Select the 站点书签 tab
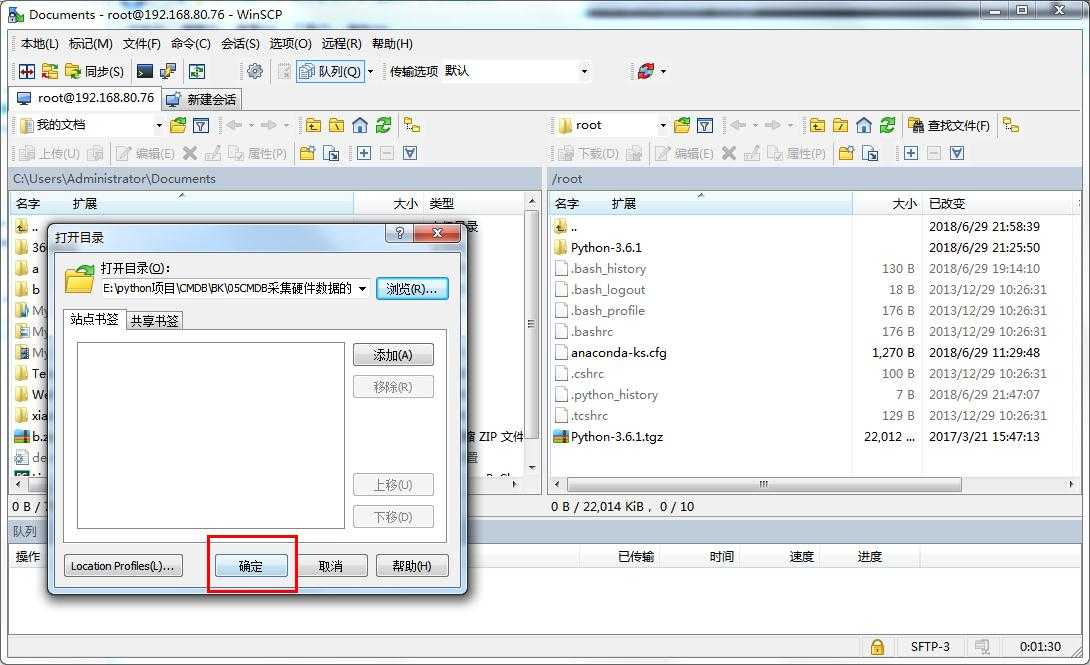The height and width of the screenshot is (665, 1090). [x=95, y=319]
